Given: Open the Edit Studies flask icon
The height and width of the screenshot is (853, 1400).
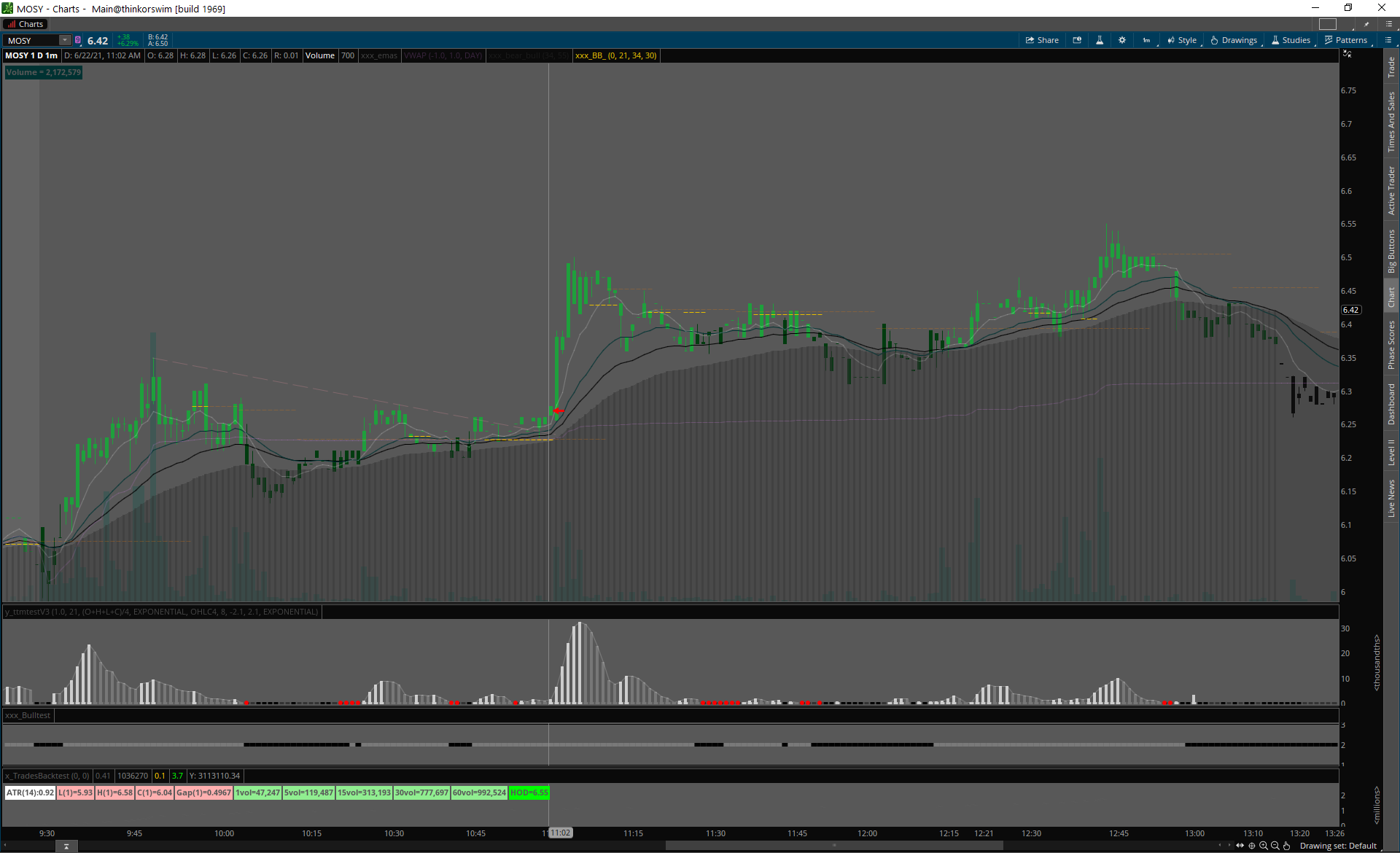Looking at the screenshot, I should (x=1100, y=40).
